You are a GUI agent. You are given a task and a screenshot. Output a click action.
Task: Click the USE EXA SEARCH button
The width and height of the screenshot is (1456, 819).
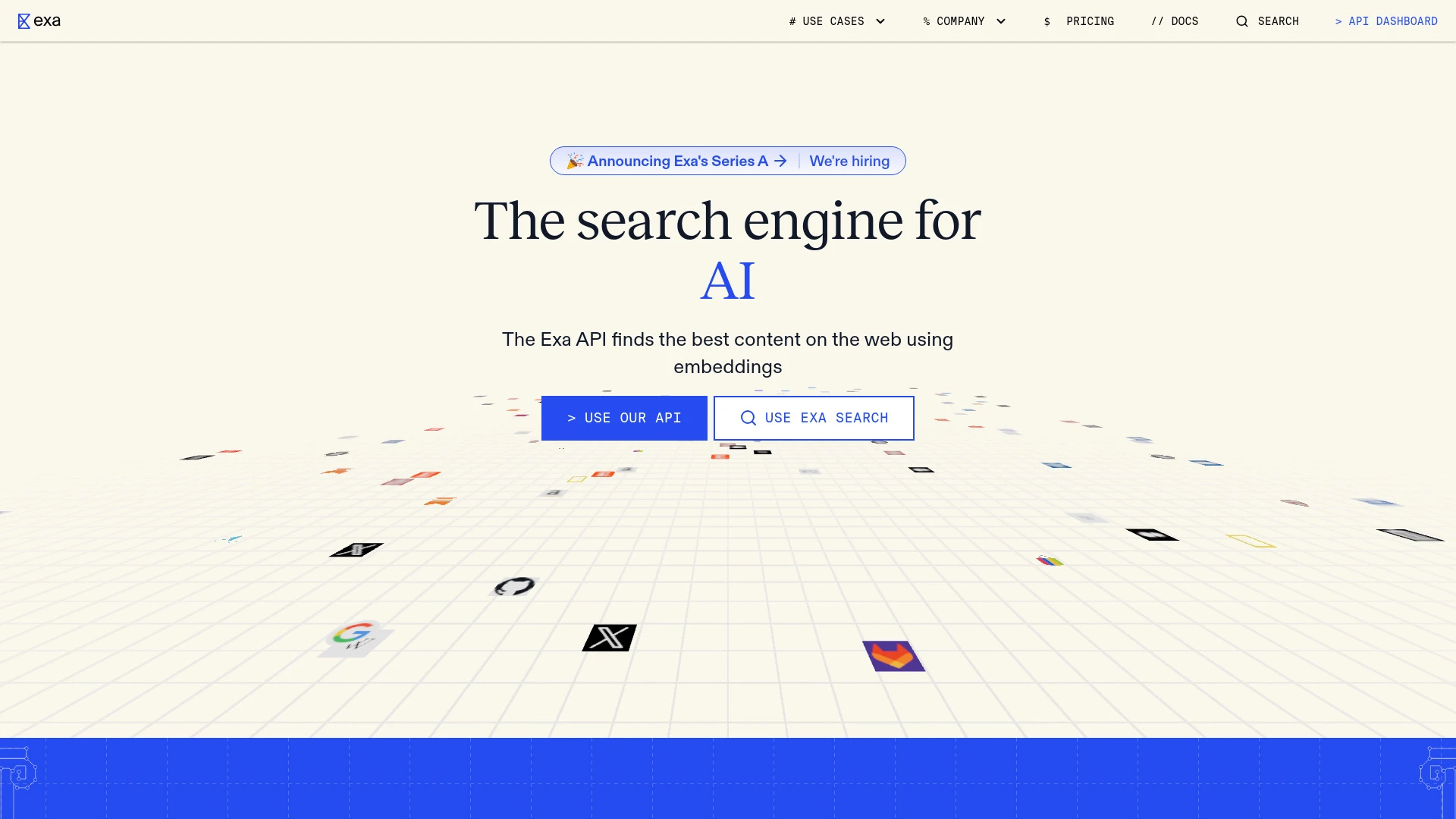coord(814,417)
